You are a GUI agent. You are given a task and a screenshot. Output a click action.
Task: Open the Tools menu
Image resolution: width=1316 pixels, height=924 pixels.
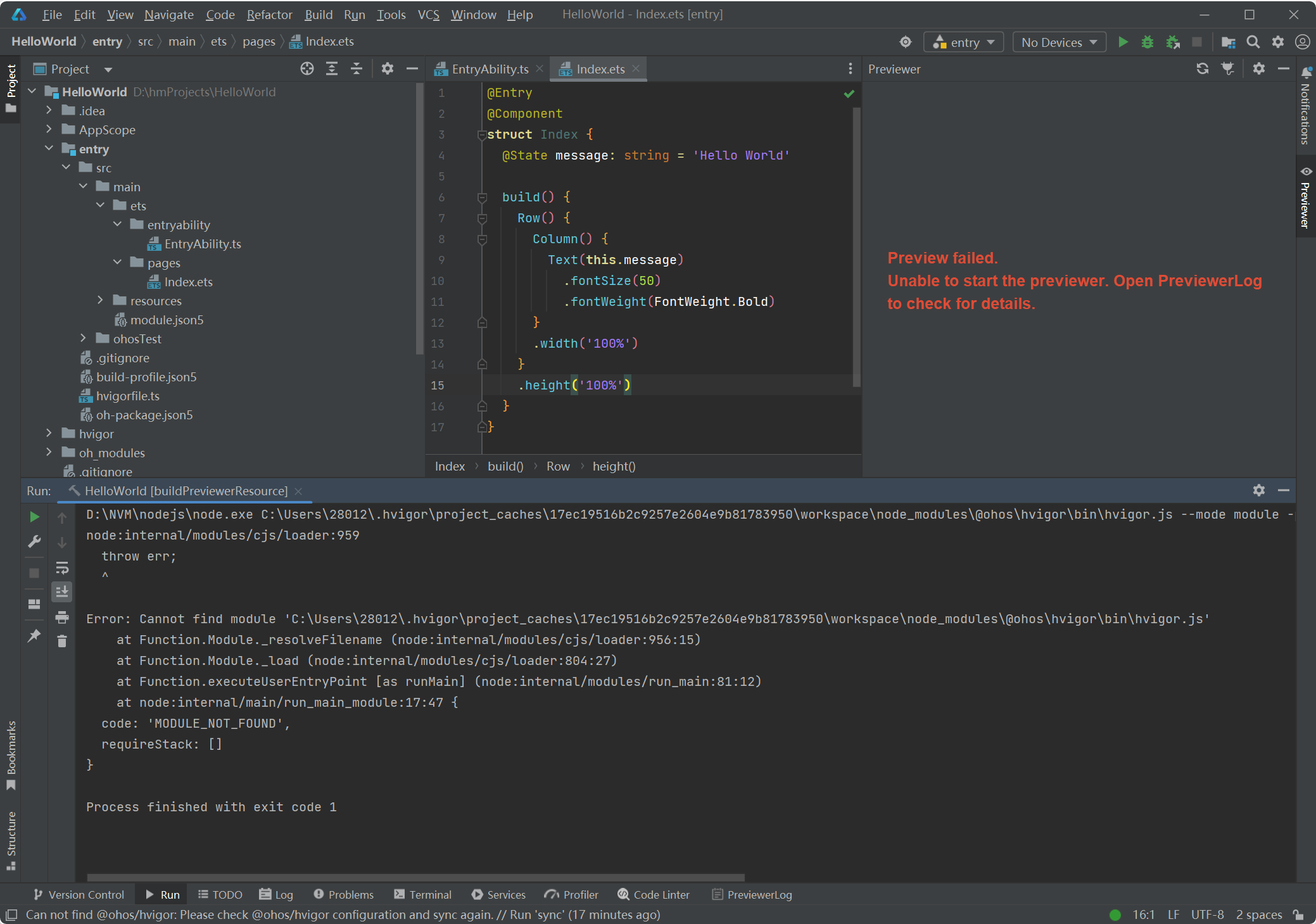pyautogui.click(x=391, y=15)
